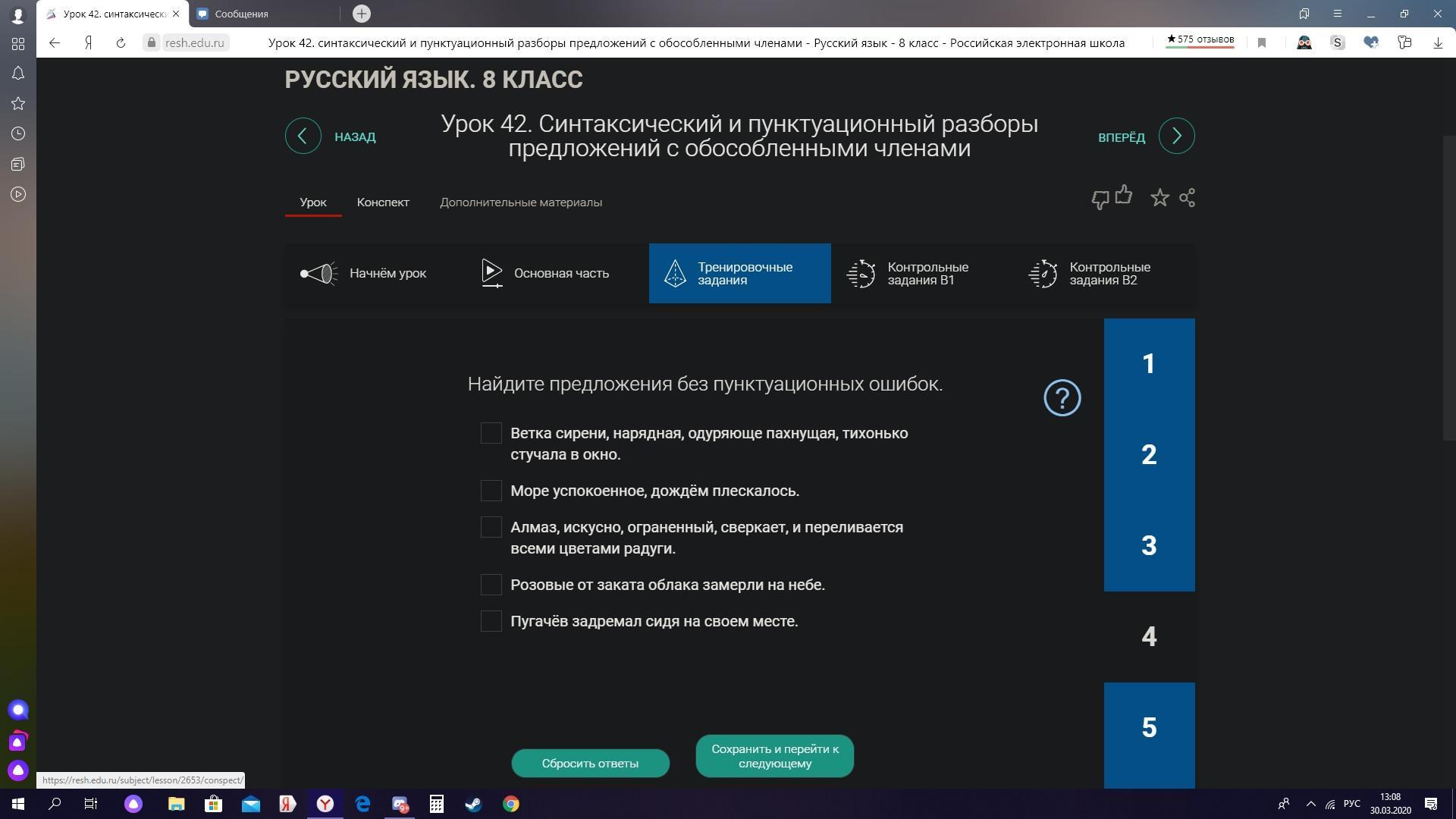
Task: Open the question mark help icon
Action: pos(1062,397)
